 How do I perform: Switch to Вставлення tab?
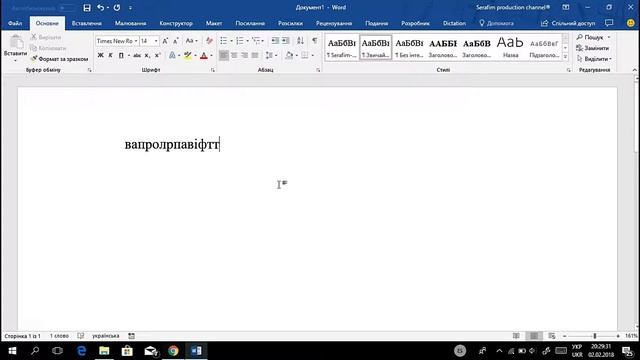(87, 23)
